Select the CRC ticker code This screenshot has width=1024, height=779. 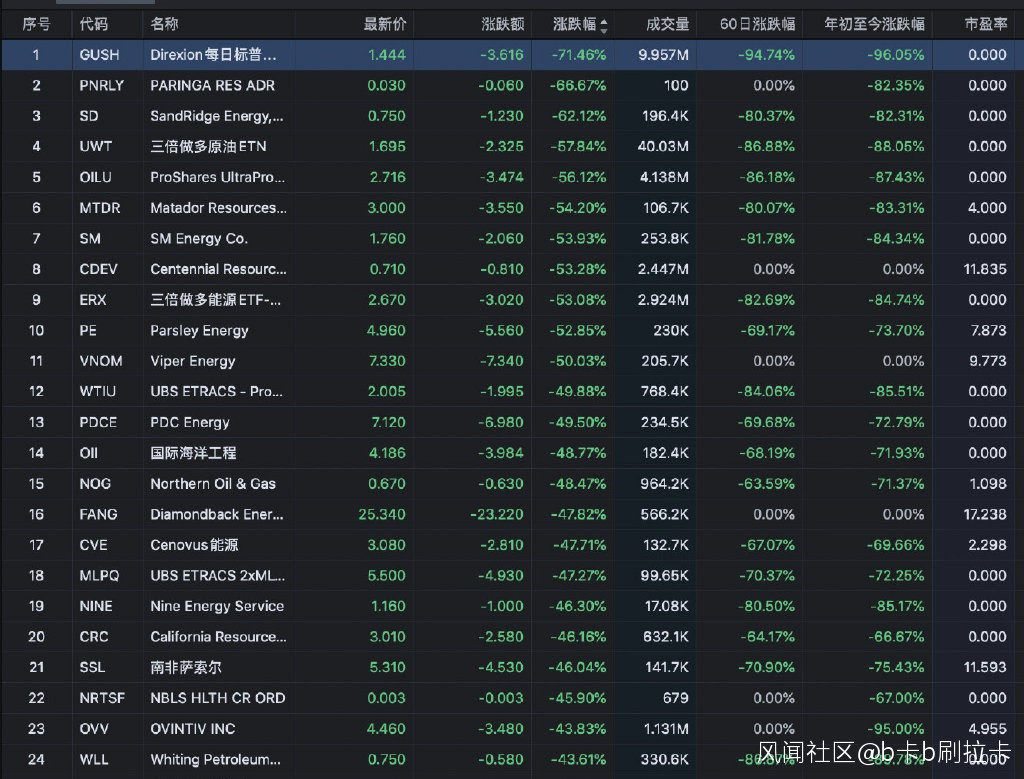[x=94, y=637]
